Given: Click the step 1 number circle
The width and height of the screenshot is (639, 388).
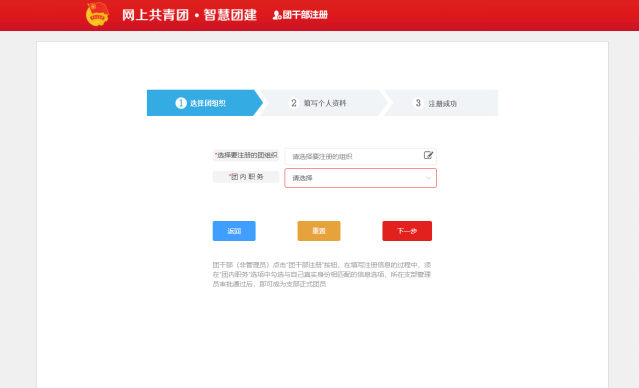Looking at the screenshot, I should 181,103.
